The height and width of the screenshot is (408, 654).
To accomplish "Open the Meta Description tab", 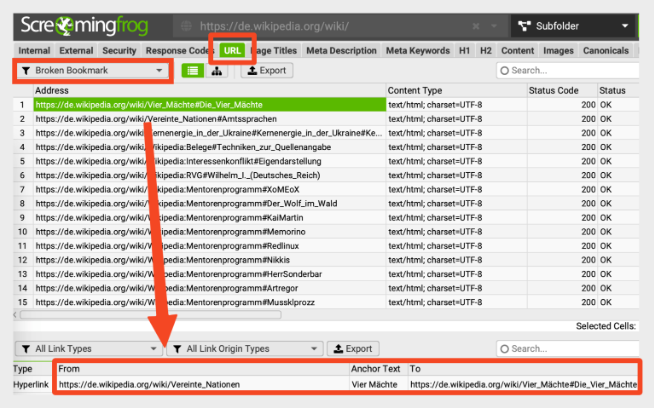I will (341, 50).
